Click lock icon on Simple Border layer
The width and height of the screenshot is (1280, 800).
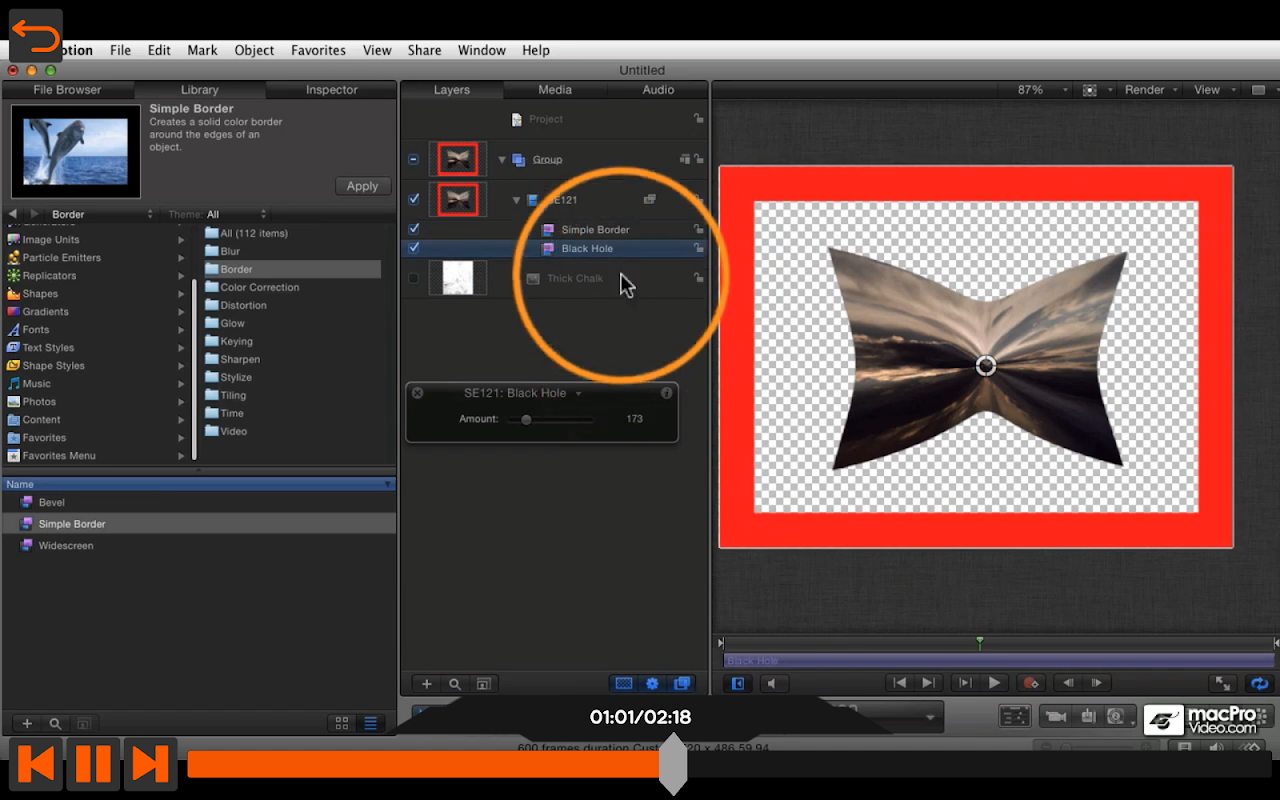click(x=699, y=229)
